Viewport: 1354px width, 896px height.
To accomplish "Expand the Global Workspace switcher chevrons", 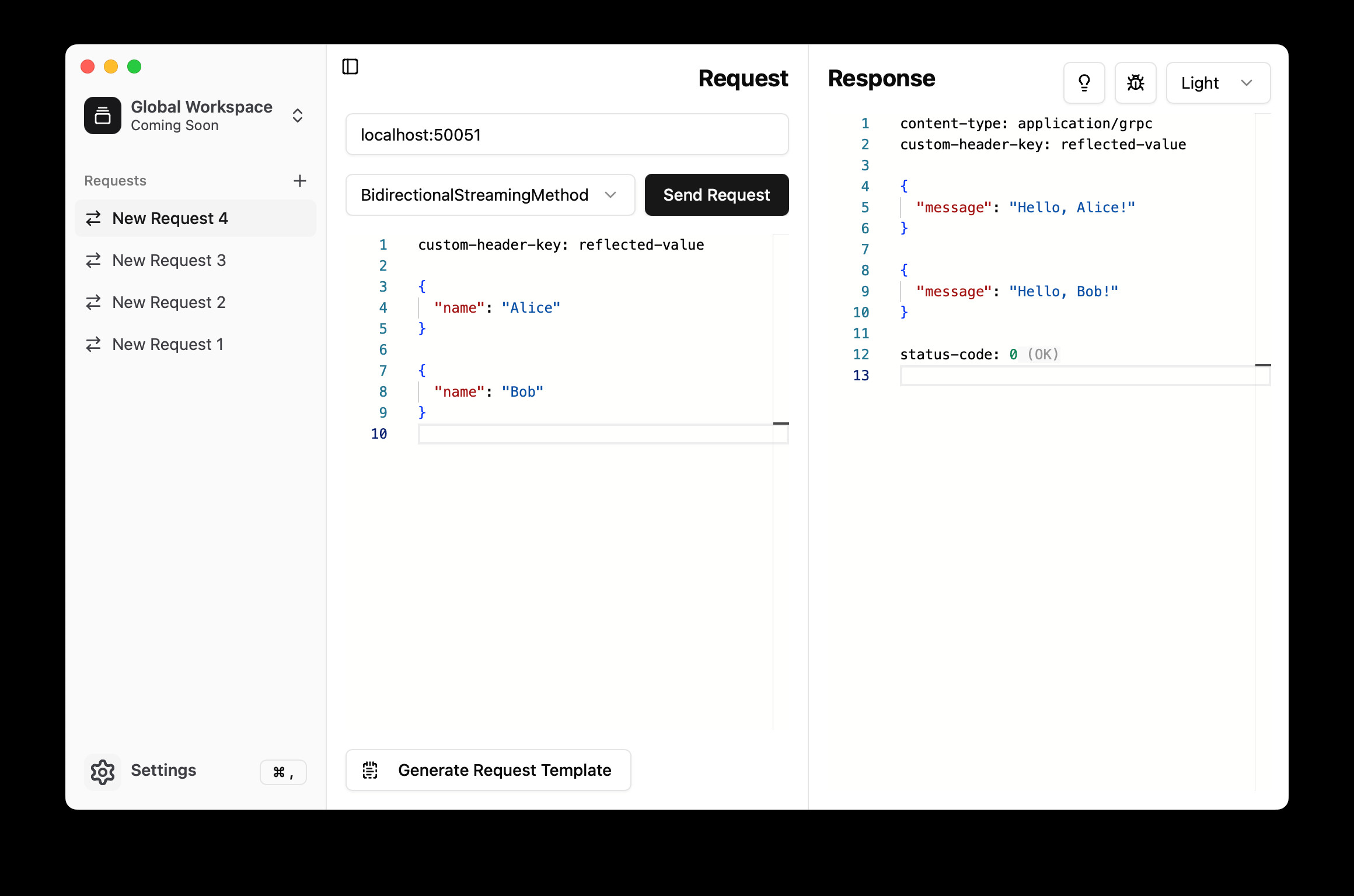I will pyautogui.click(x=298, y=116).
